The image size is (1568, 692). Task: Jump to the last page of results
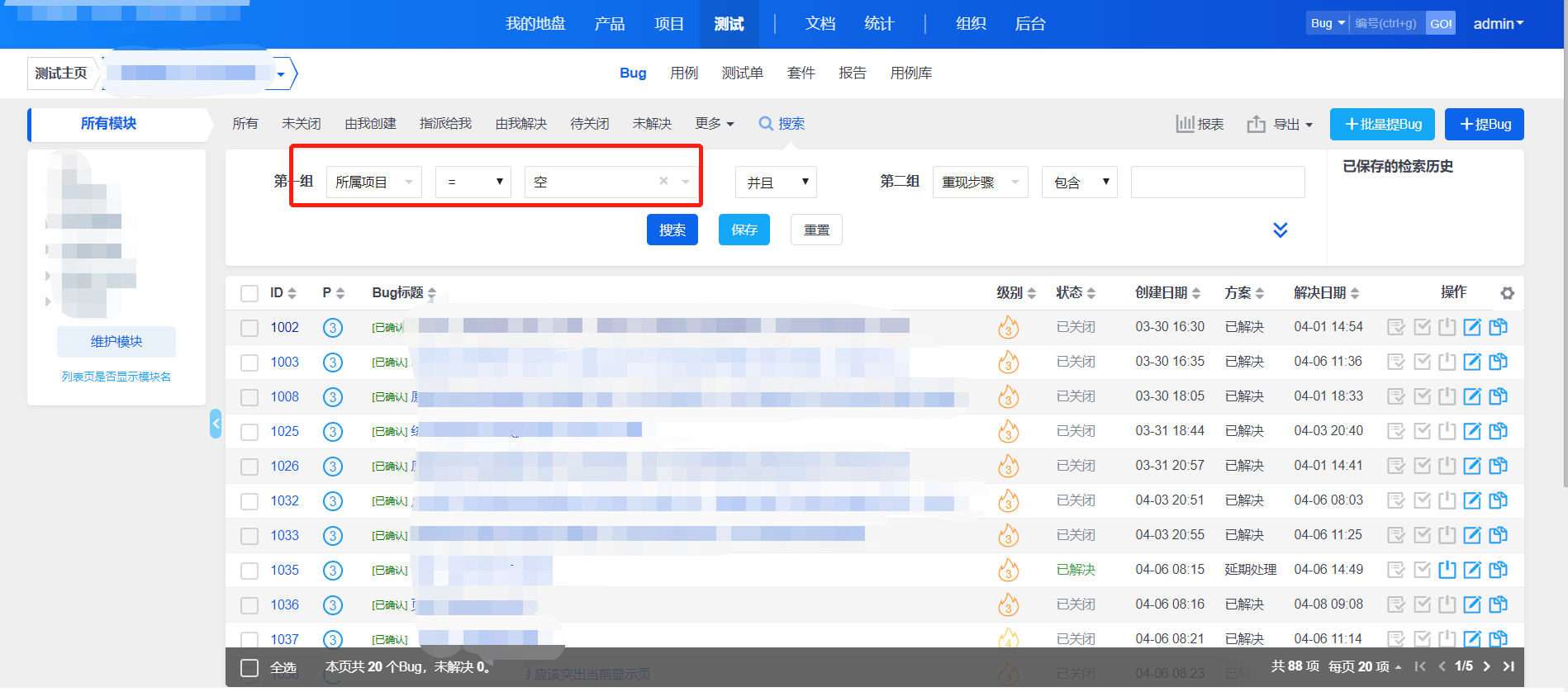tap(1509, 666)
